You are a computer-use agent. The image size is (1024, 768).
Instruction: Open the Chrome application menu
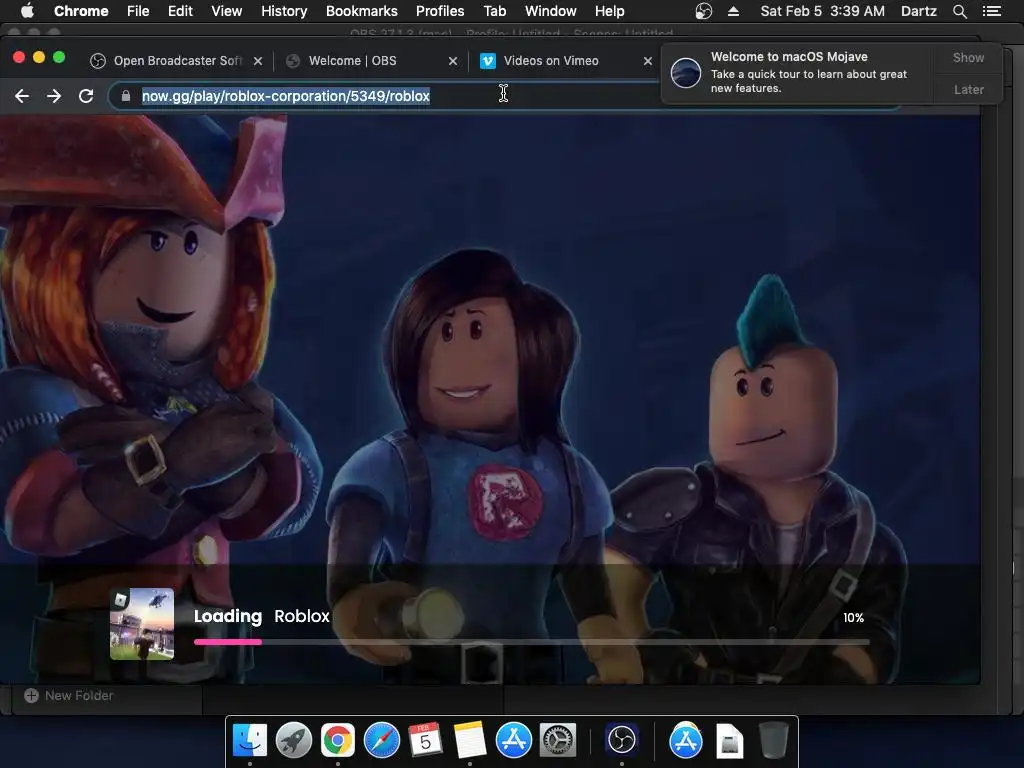click(81, 11)
